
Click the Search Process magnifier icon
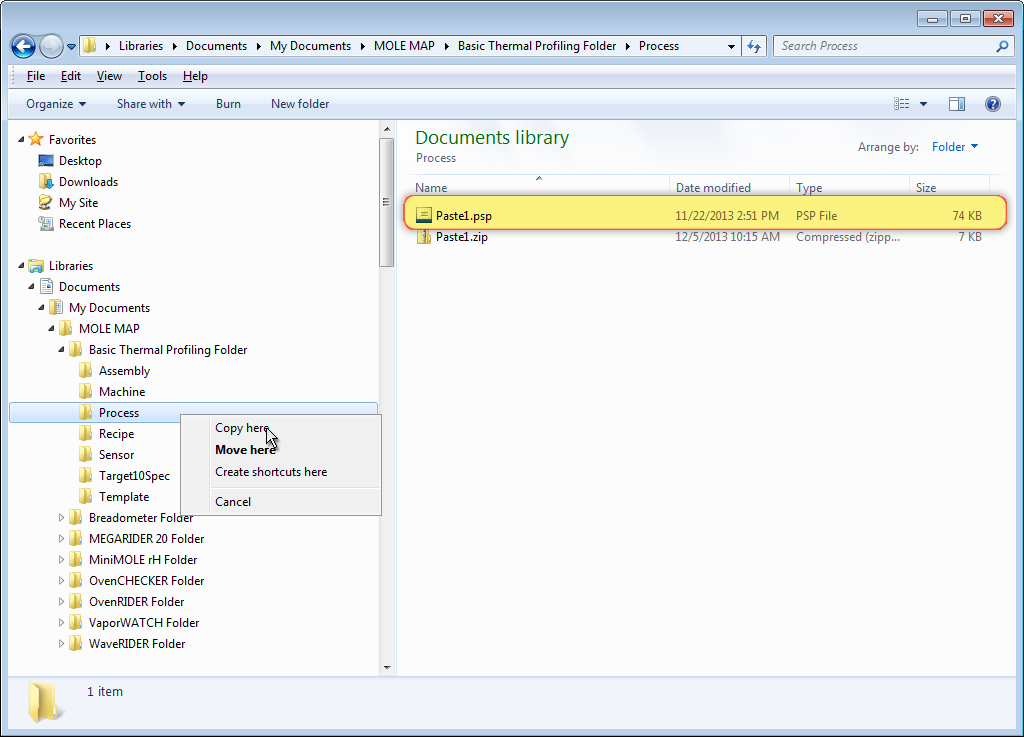click(1002, 46)
